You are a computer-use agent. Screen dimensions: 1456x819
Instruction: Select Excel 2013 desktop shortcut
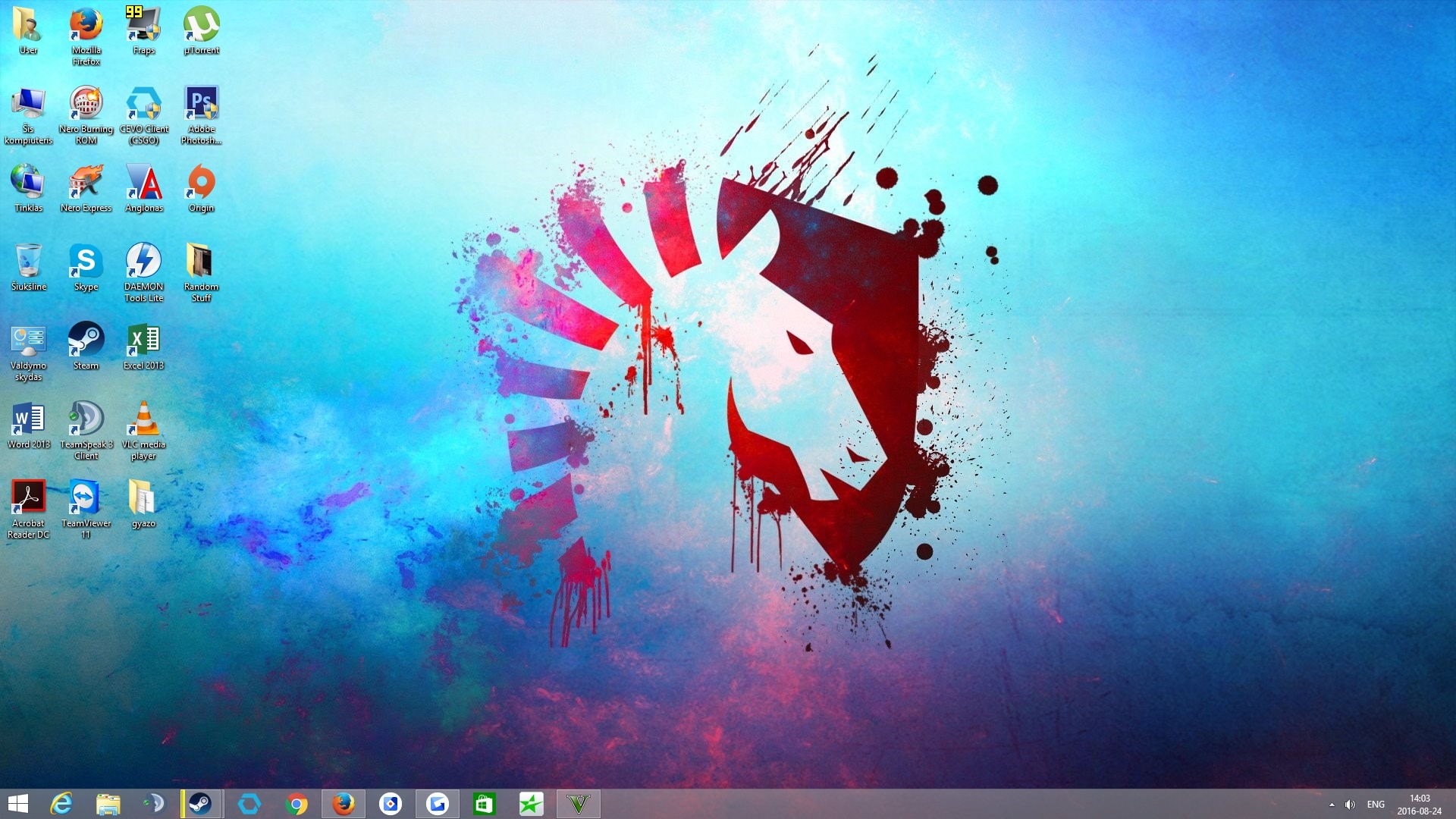143,340
